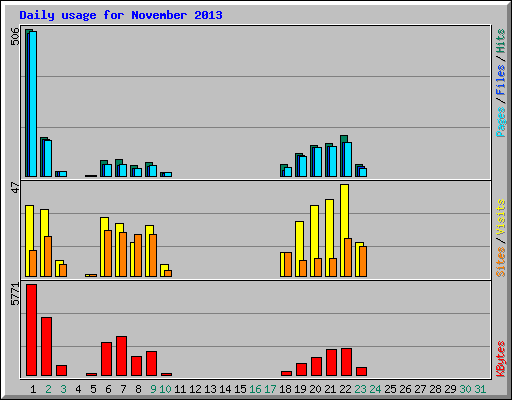Click the 506 hits axis value
This screenshot has width=512, height=400.
(x=15, y=36)
